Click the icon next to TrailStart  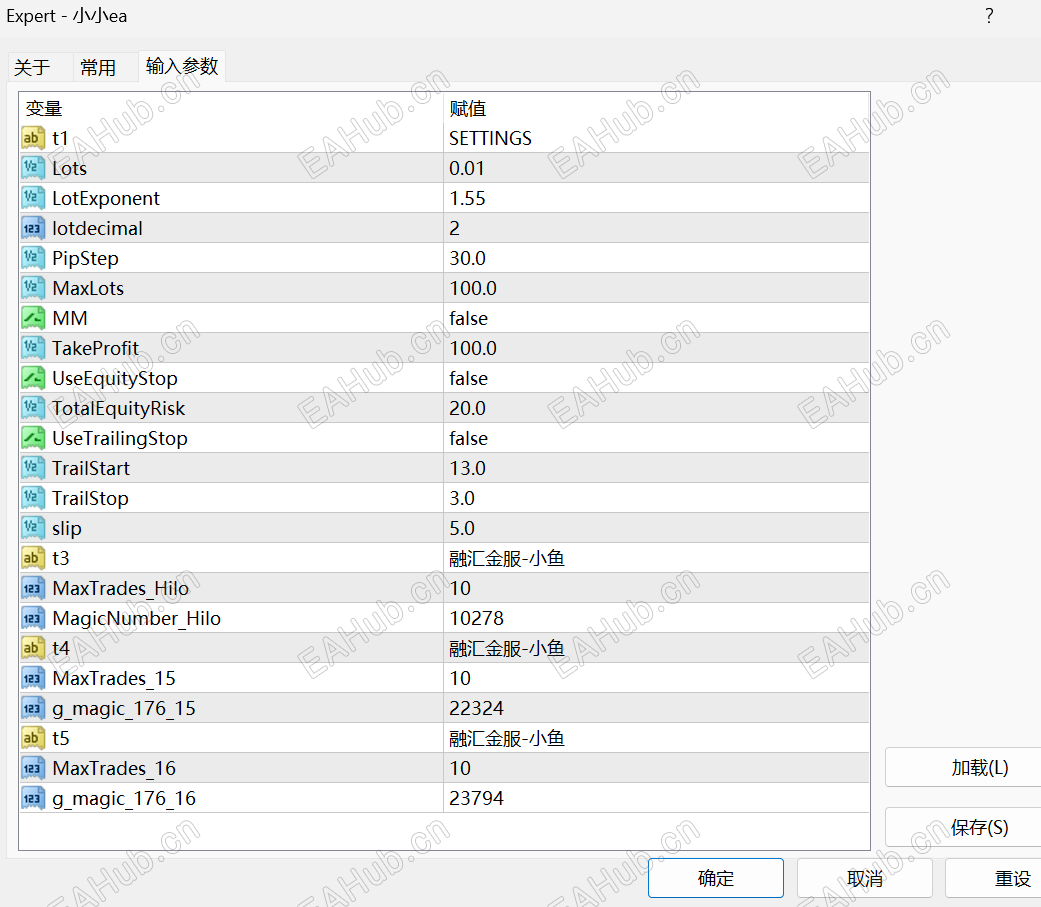33,468
